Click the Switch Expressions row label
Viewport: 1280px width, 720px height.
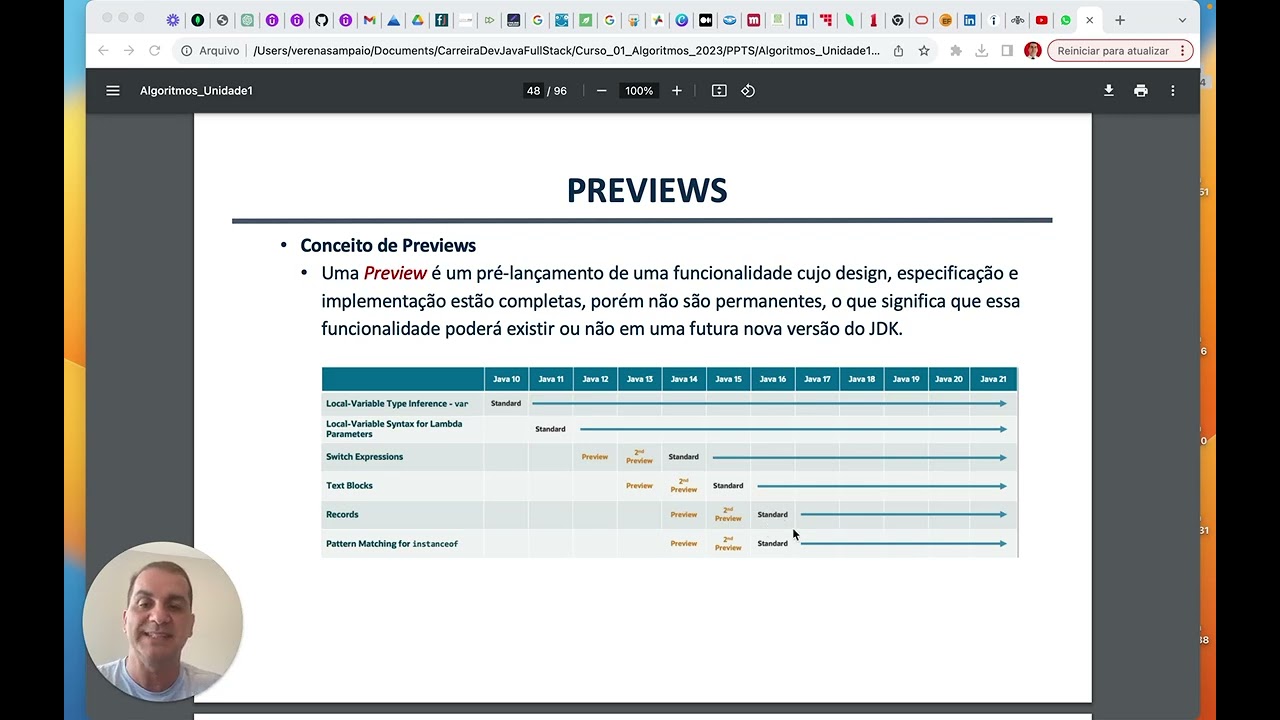click(x=364, y=457)
